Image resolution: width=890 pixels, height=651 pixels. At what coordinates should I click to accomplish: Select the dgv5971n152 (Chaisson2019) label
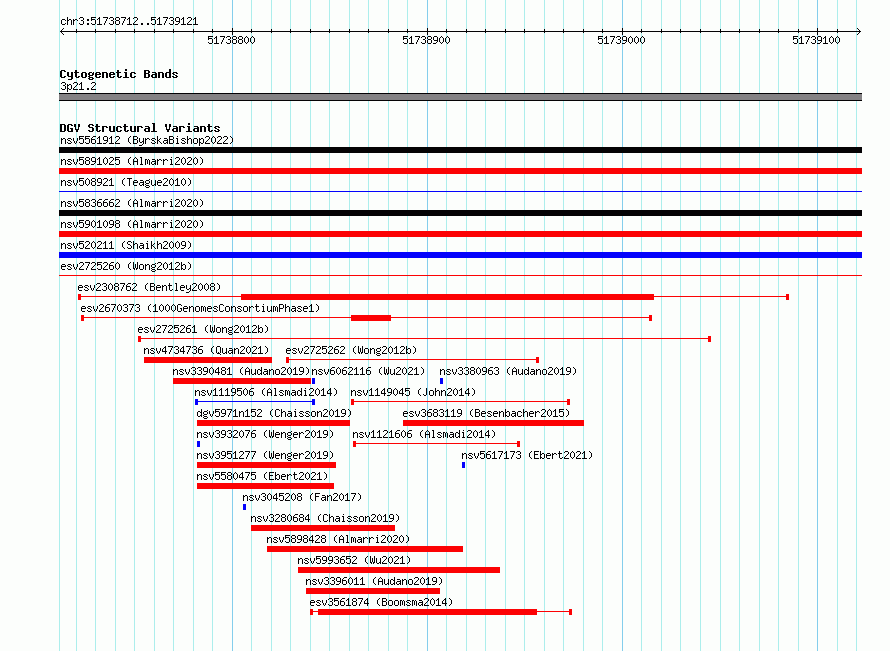(x=274, y=413)
